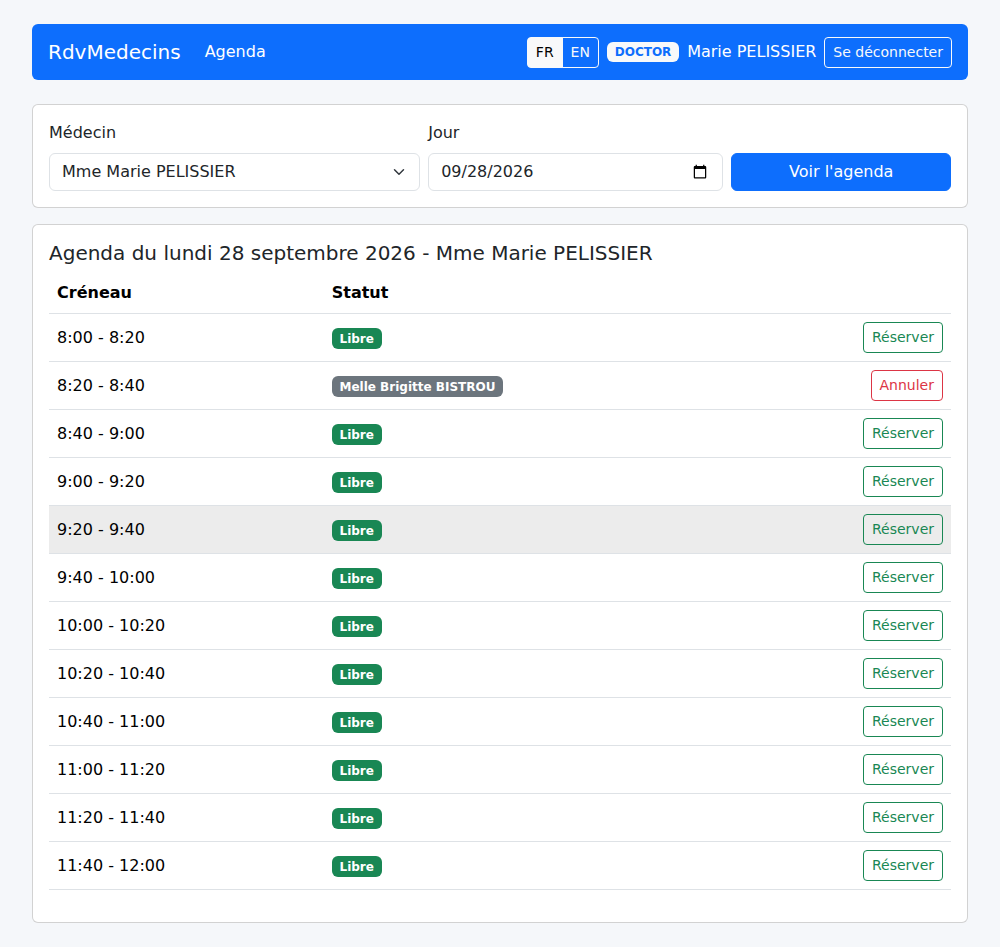
Task: Open the calendar picker icon in Jour field
Action: [700, 172]
